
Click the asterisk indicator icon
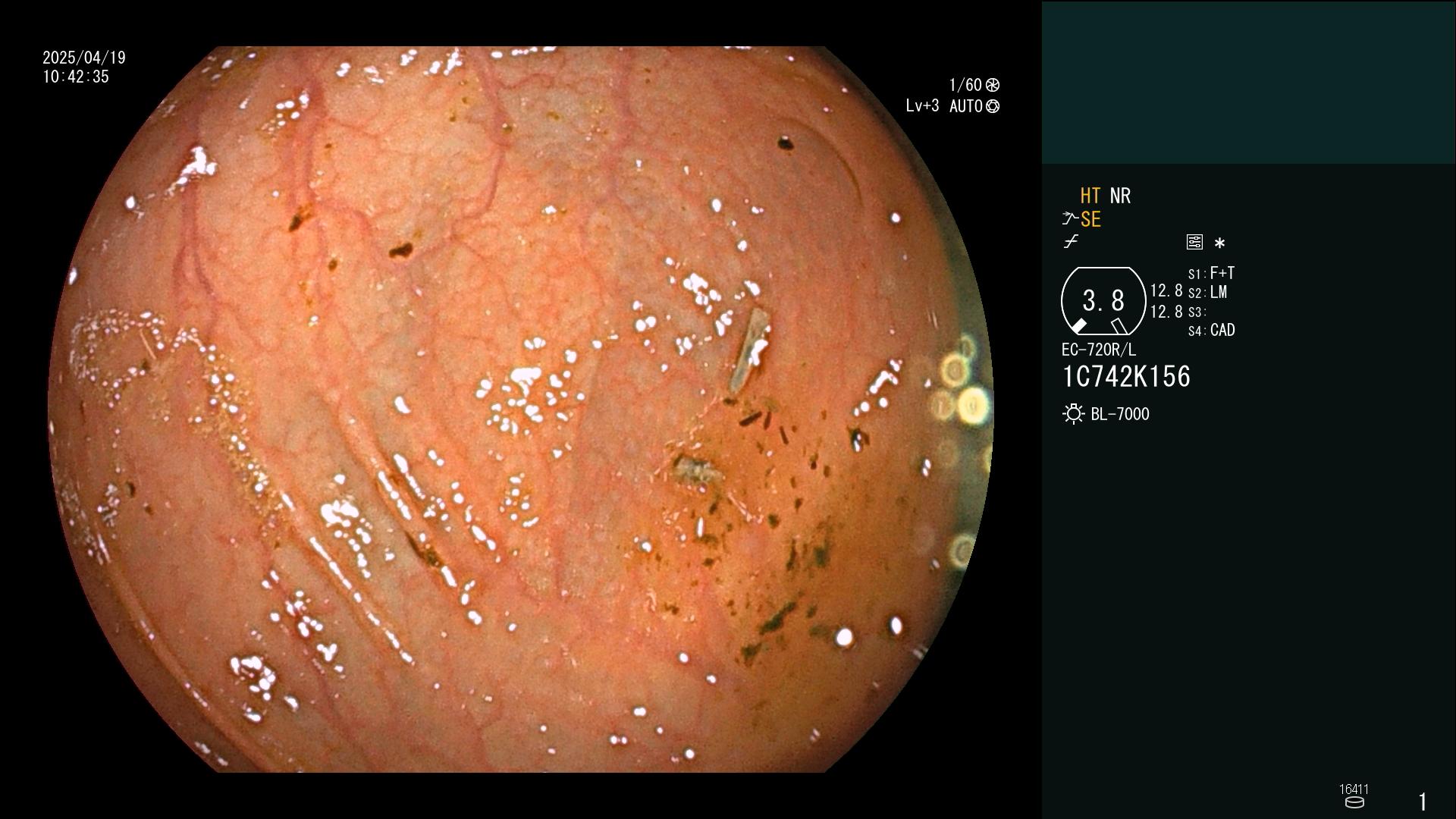point(1219,243)
